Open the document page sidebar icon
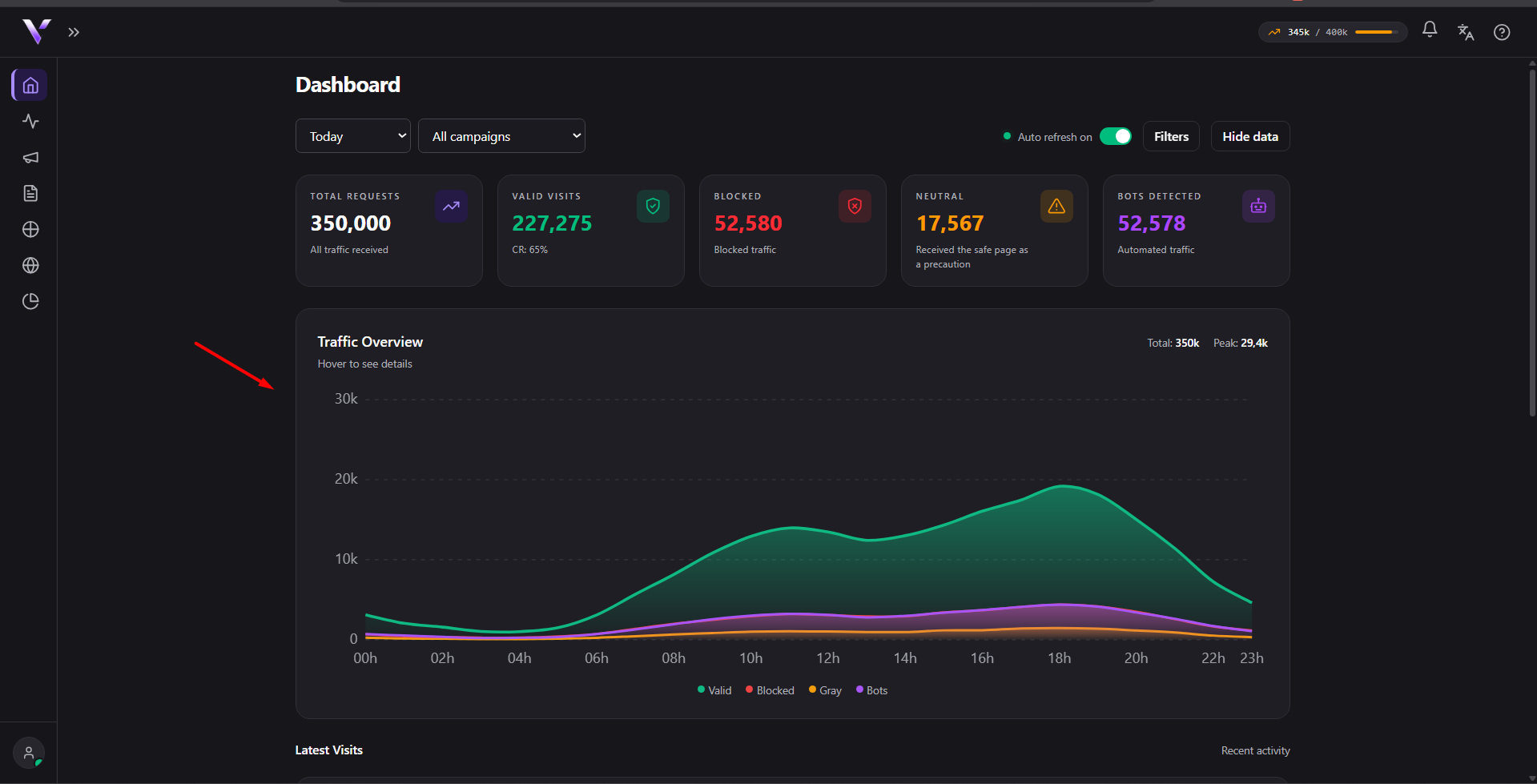Viewport: 1537px width, 784px height. (x=30, y=193)
